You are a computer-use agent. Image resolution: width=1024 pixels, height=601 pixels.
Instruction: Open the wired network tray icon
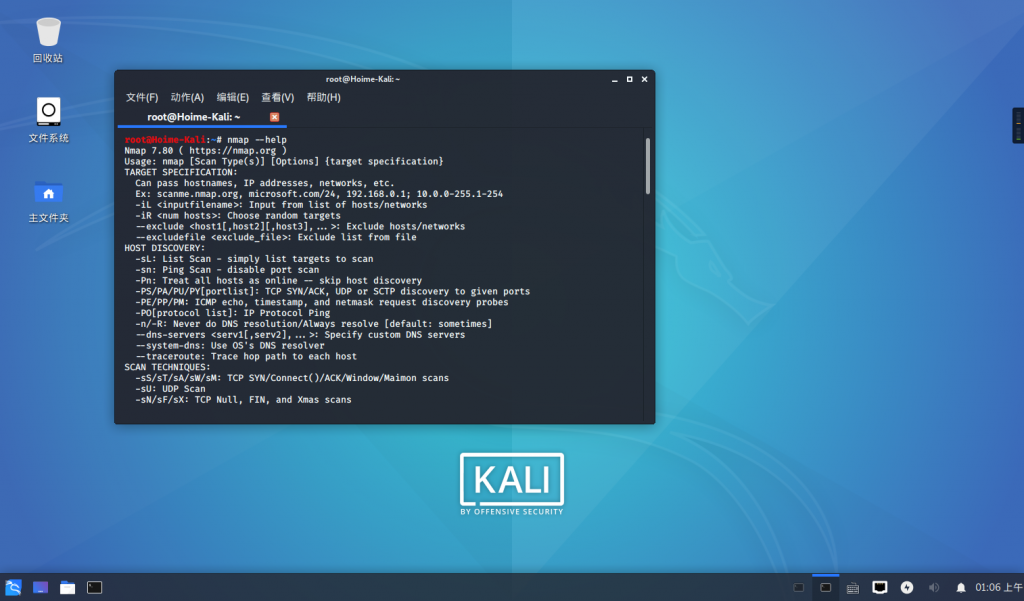[x=880, y=587]
